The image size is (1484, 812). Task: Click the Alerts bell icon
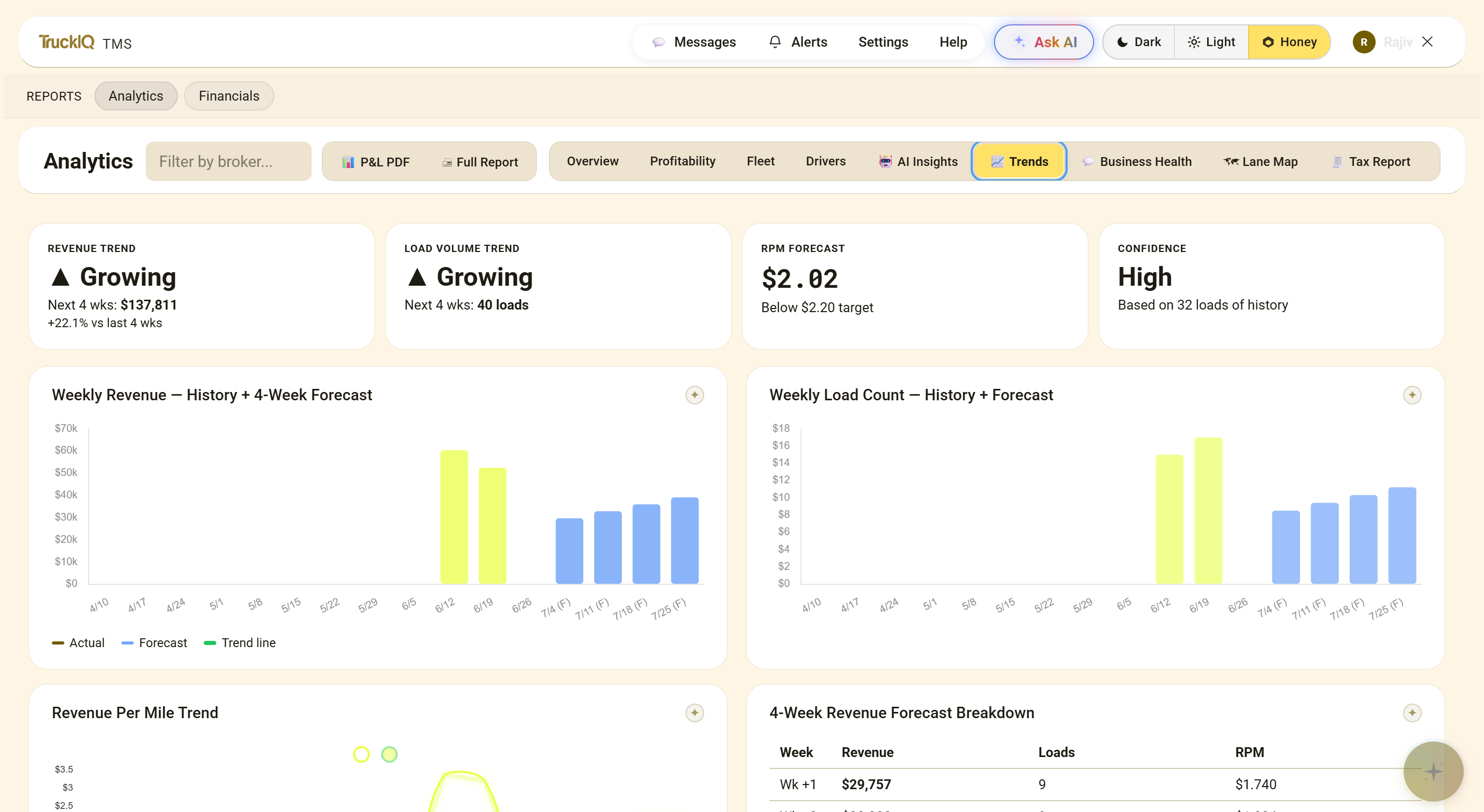click(x=775, y=41)
